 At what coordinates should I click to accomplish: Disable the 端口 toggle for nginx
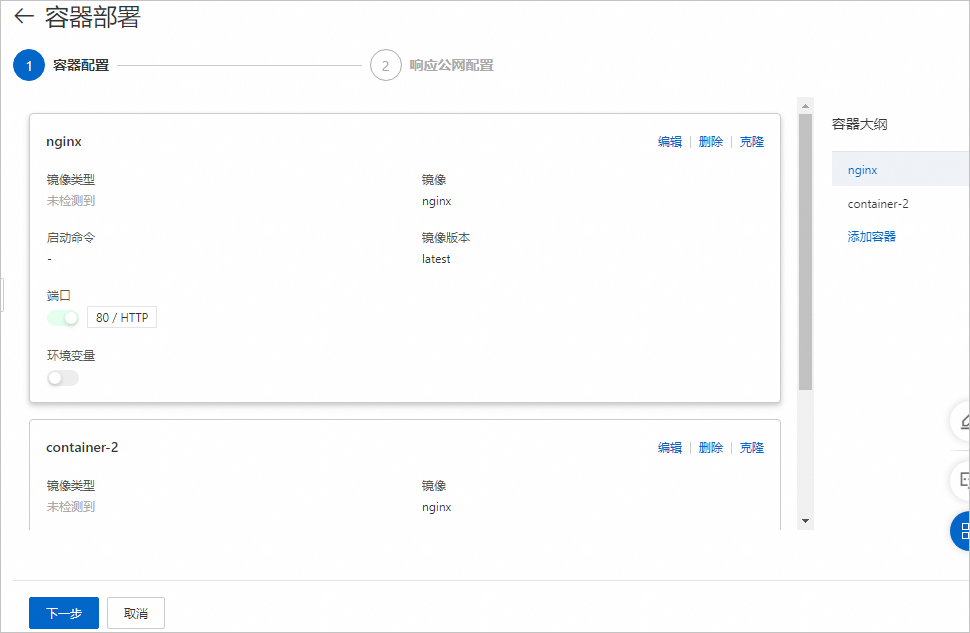click(x=63, y=318)
